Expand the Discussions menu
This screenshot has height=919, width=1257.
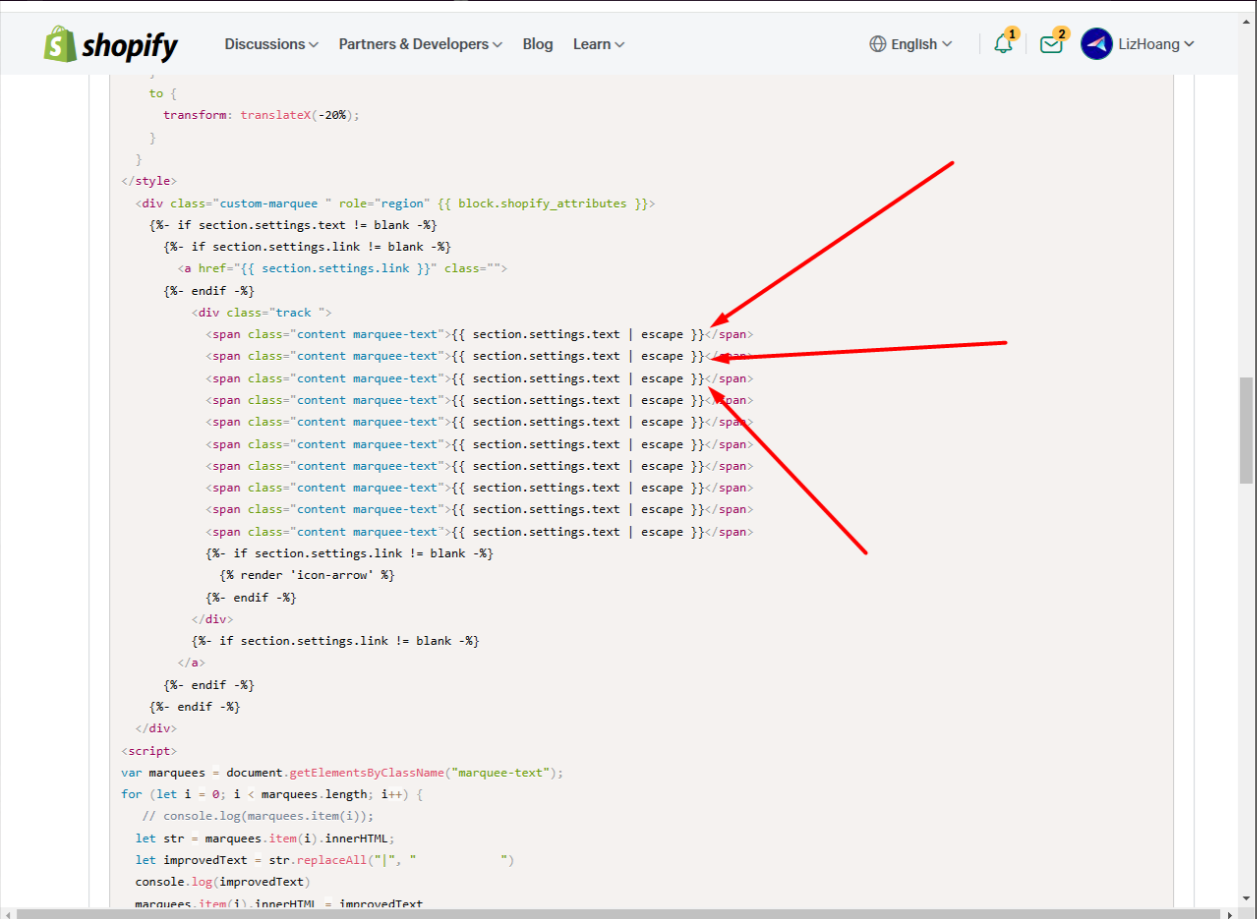pyautogui.click(x=271, y=44)
